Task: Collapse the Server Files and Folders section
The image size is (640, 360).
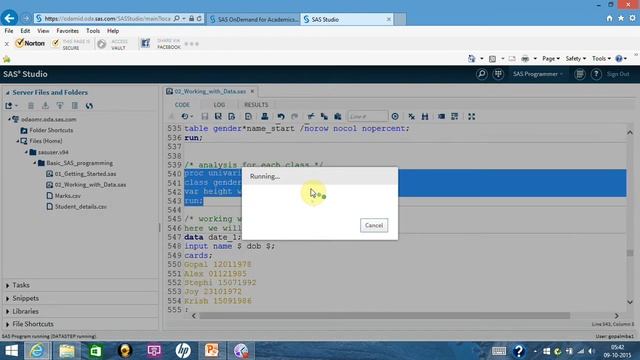Action: pos(7,93)
